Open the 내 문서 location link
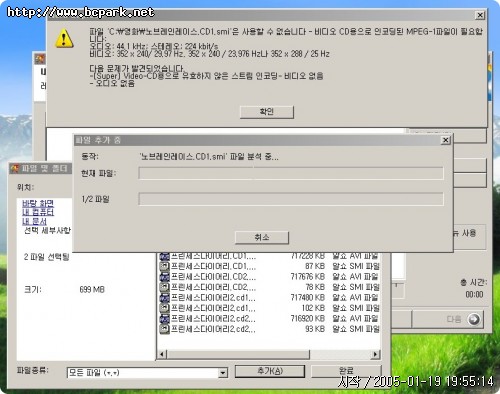Screen dimensions: 500x394 pyautogui.click(x=34, y=221)
